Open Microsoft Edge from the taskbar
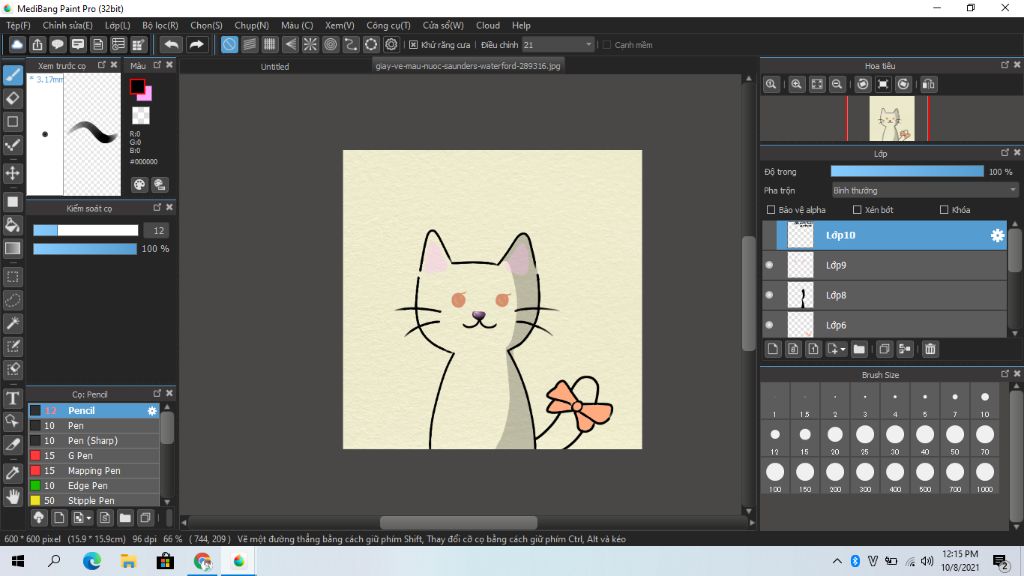 (x=92, y=561)
